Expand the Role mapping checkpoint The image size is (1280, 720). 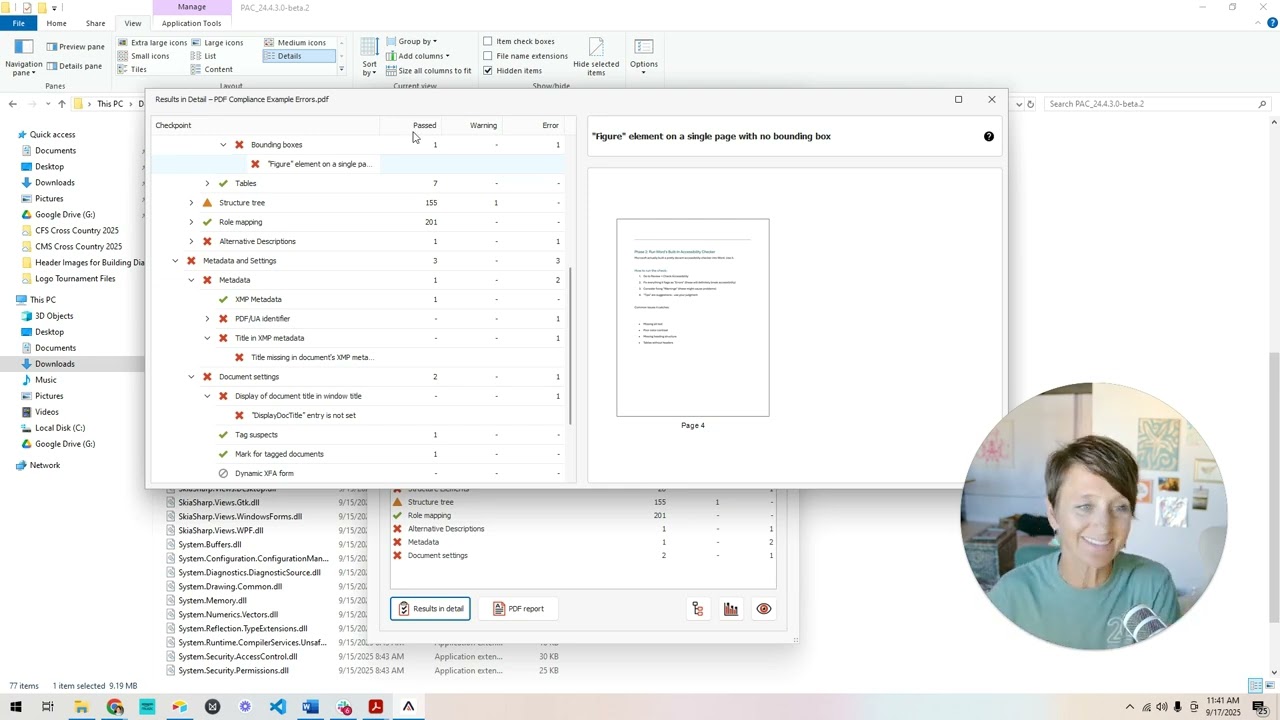[x=191, y=222]
